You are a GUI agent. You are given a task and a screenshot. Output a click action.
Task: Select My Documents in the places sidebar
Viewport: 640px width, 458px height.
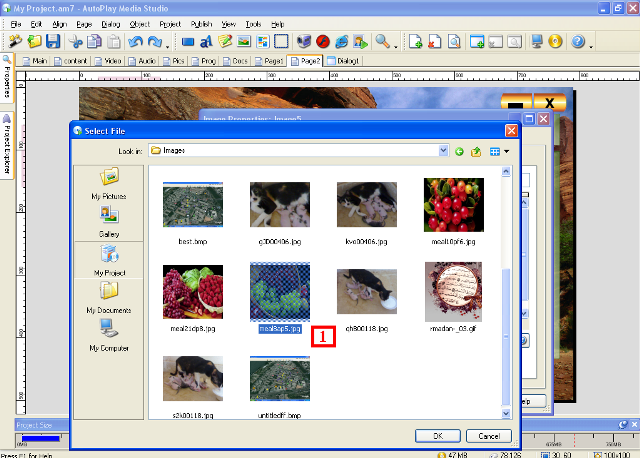pyautogui.click(x=109, y=295)
